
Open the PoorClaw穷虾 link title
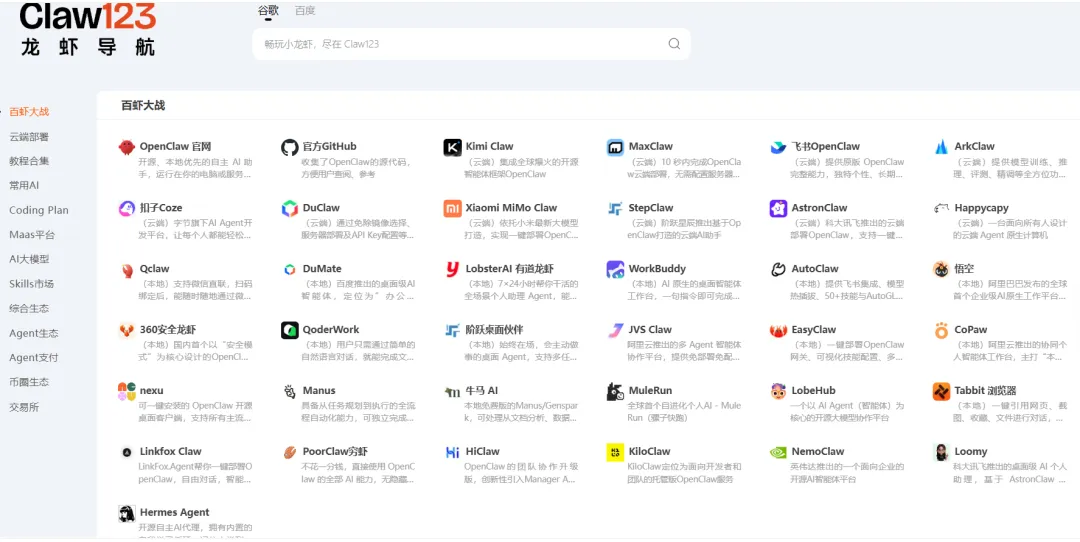click(x=335, y=452)
